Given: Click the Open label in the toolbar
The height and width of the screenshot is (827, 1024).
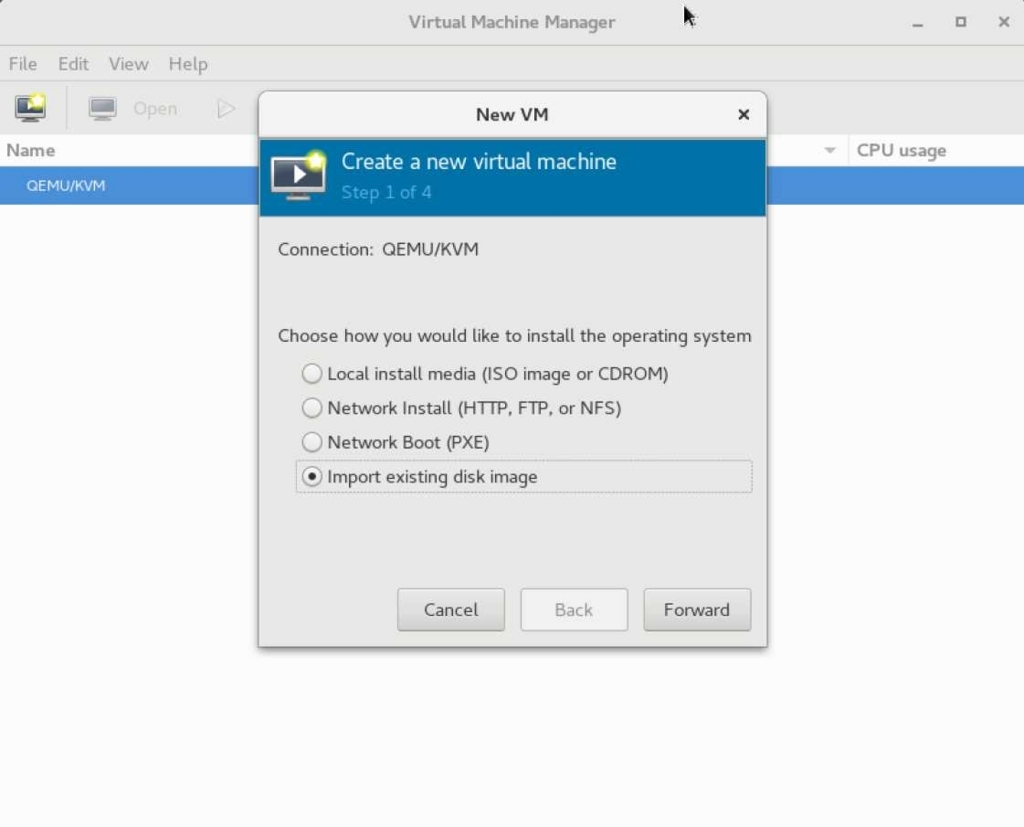Looking at the screenshot, I should (x=155, y=108).
